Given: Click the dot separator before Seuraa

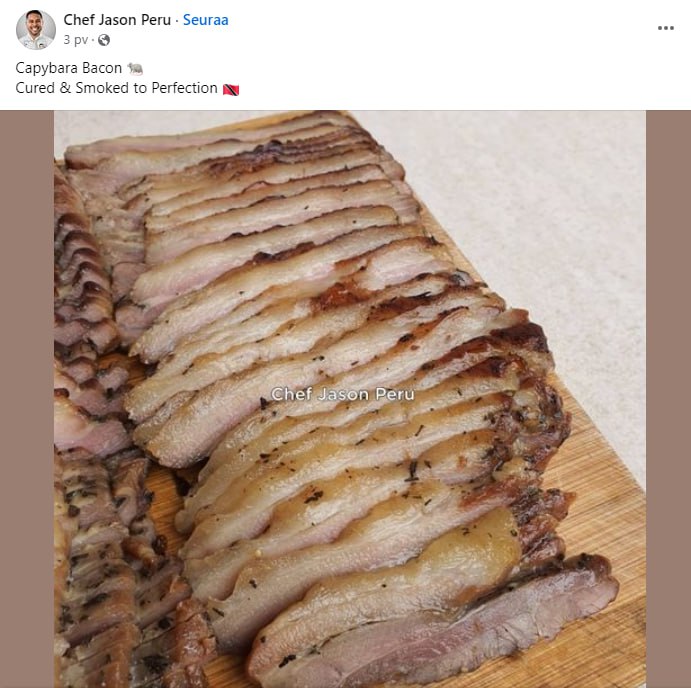Looking at the screenshot, I should point(176,20).
